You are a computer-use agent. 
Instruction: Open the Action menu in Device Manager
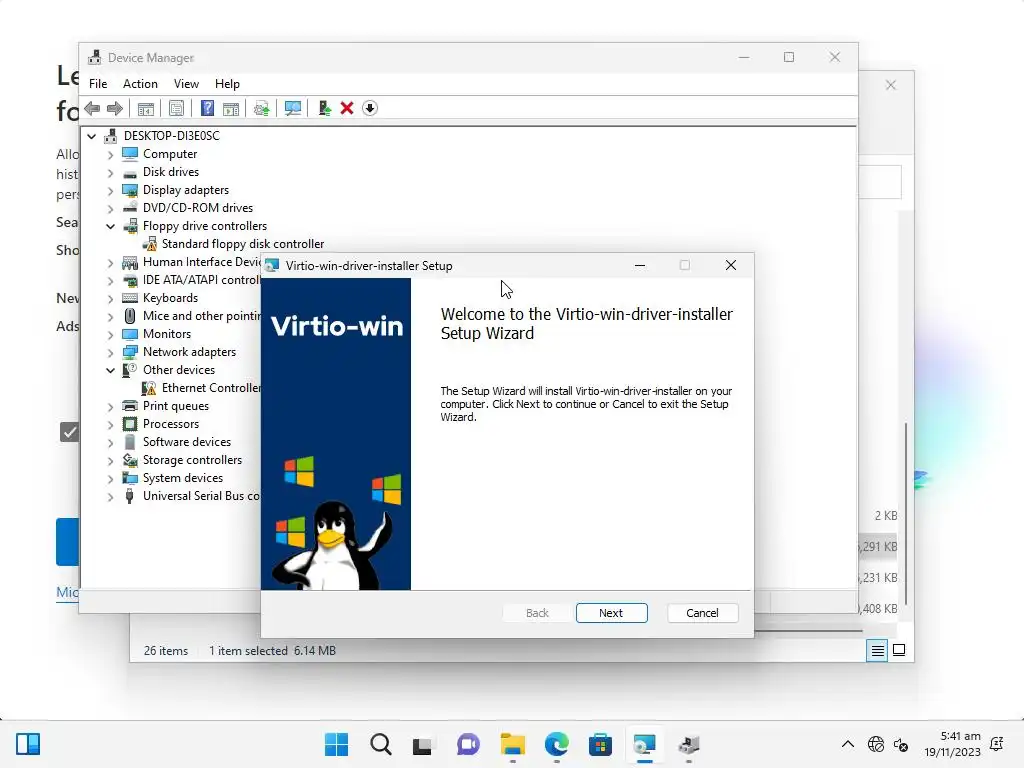click(x=140, y=84)
